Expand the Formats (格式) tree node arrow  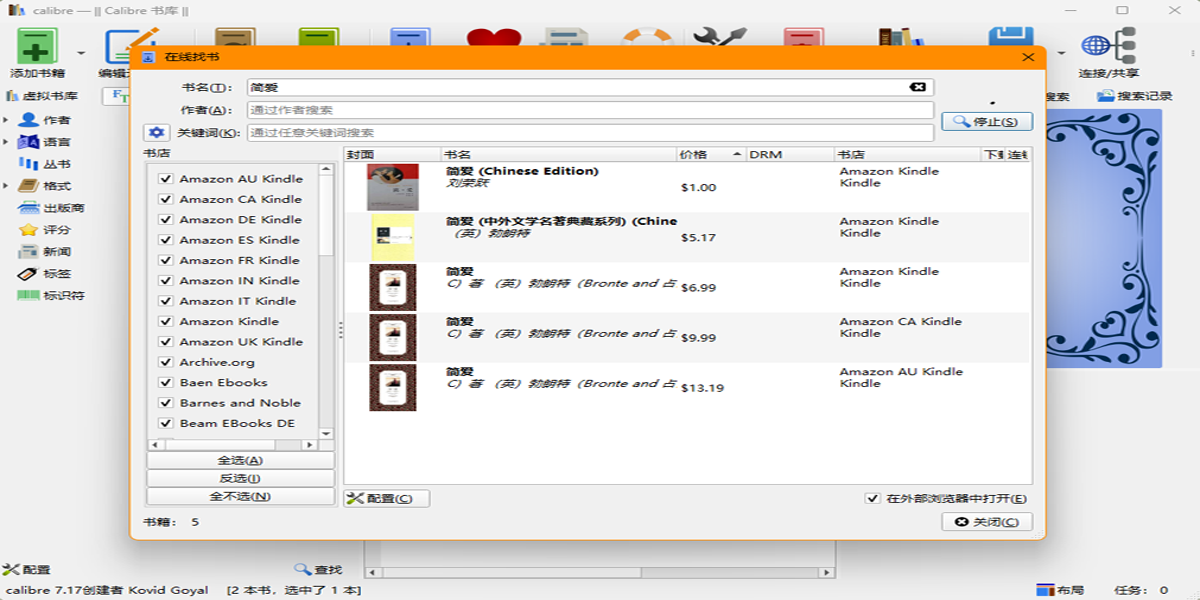pos(6,186)
